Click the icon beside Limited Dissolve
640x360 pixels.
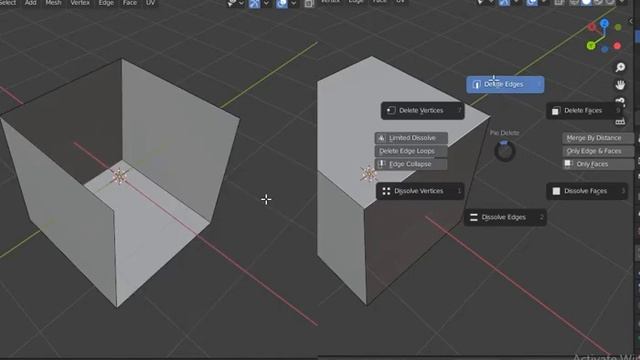pos(381,138)
